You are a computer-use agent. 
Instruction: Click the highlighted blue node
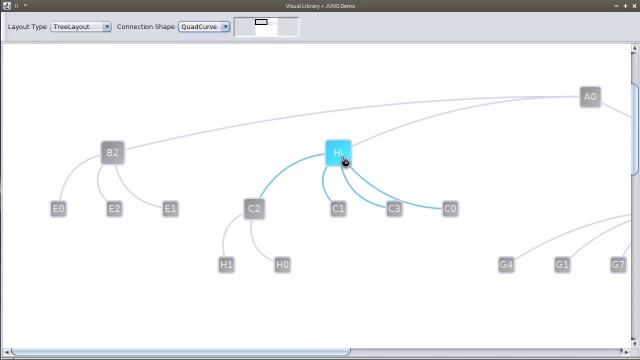pos(338,153)
